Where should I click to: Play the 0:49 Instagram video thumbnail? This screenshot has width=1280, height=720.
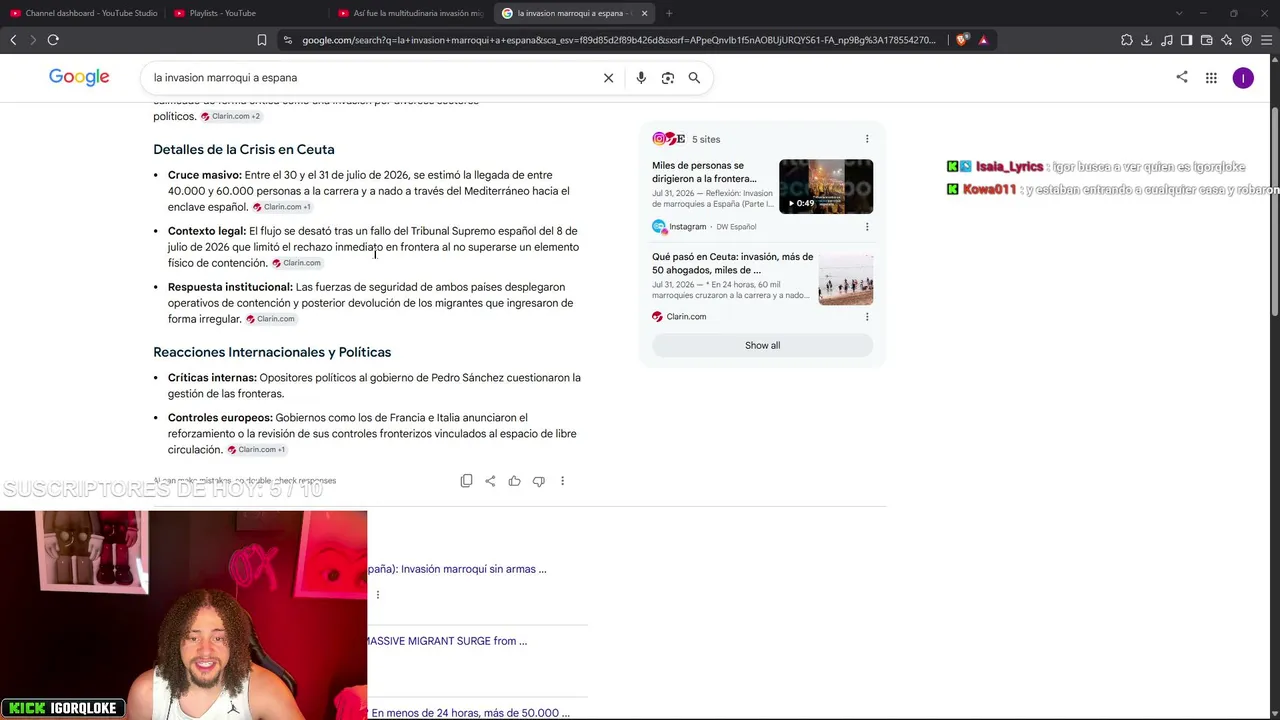(826, 186)
